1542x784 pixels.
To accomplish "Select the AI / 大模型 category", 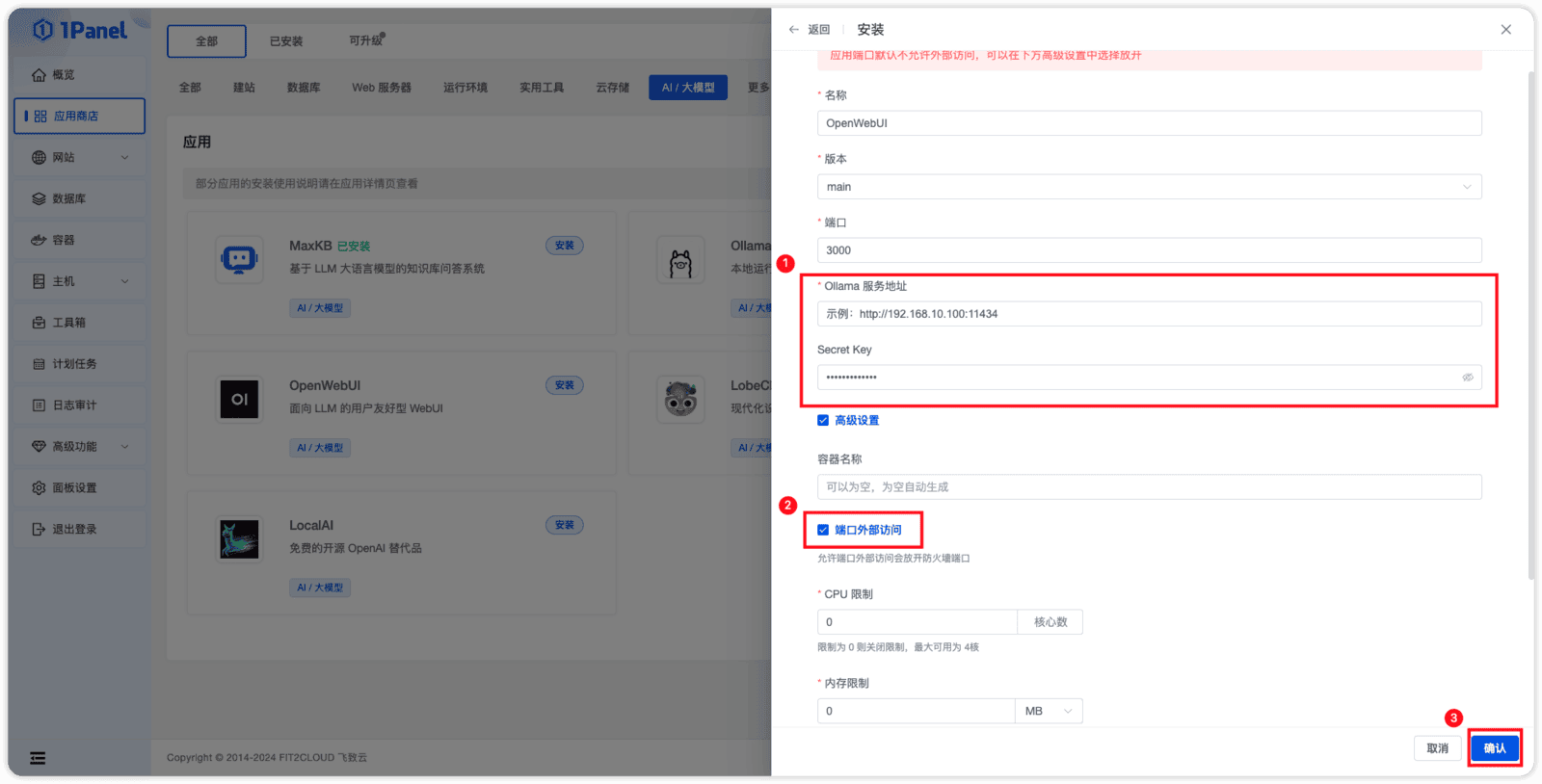I will point(688,88).
